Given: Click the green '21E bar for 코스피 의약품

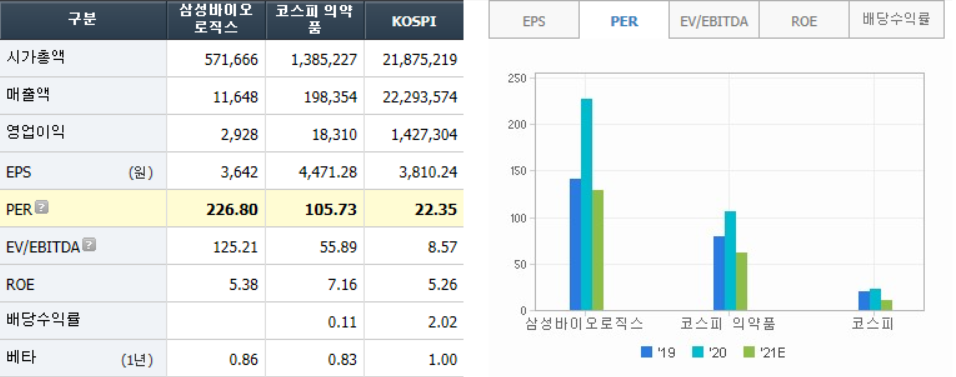Looking at the screenshot, I should [741, 281].
